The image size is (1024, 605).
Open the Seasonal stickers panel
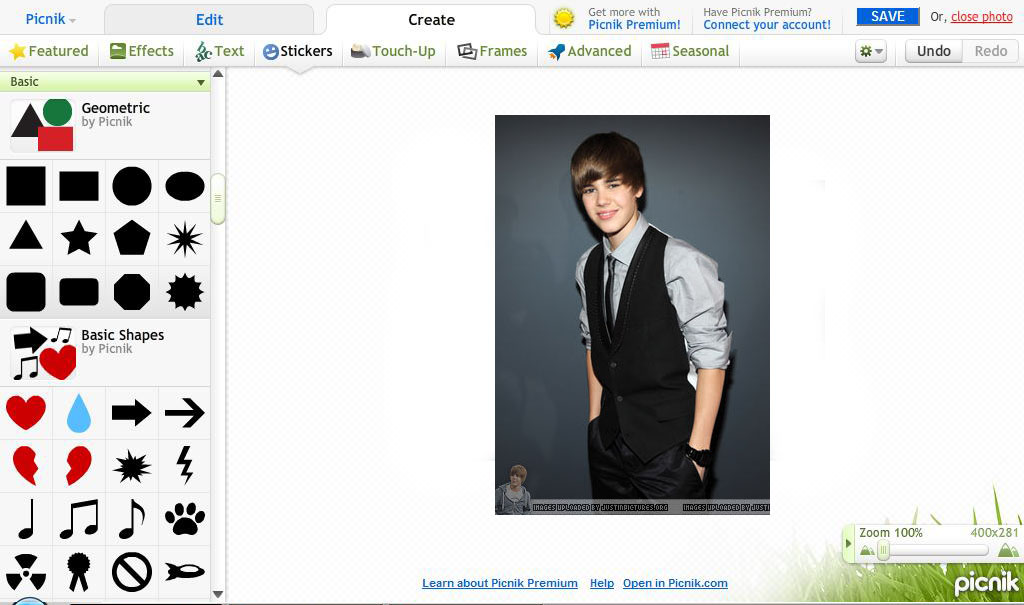pyautogui.click(x=690, y=51)
